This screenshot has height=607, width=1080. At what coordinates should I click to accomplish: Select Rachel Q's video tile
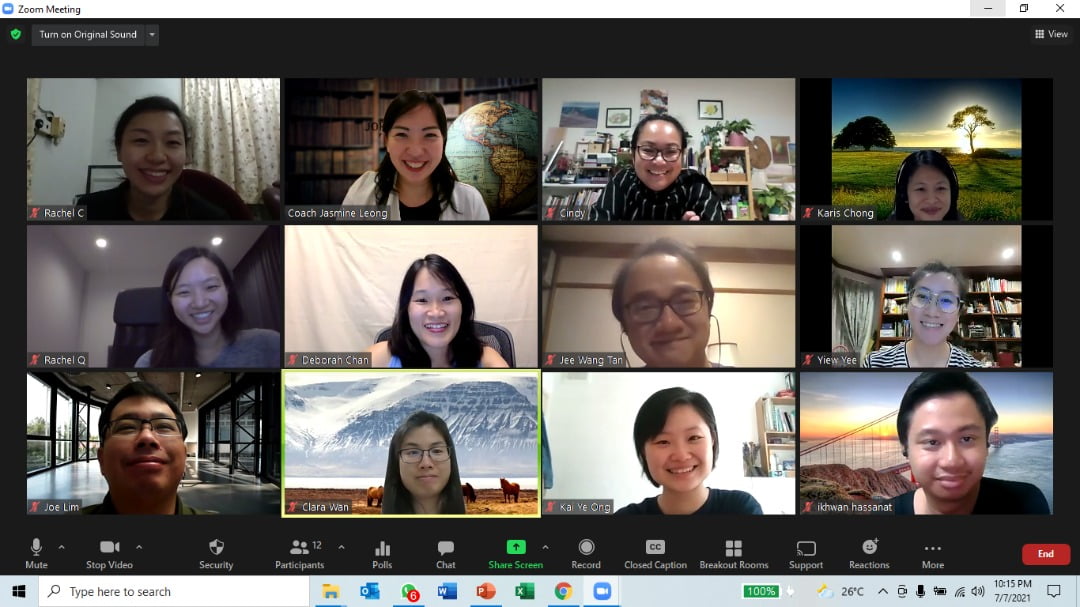tap(154, 296)
